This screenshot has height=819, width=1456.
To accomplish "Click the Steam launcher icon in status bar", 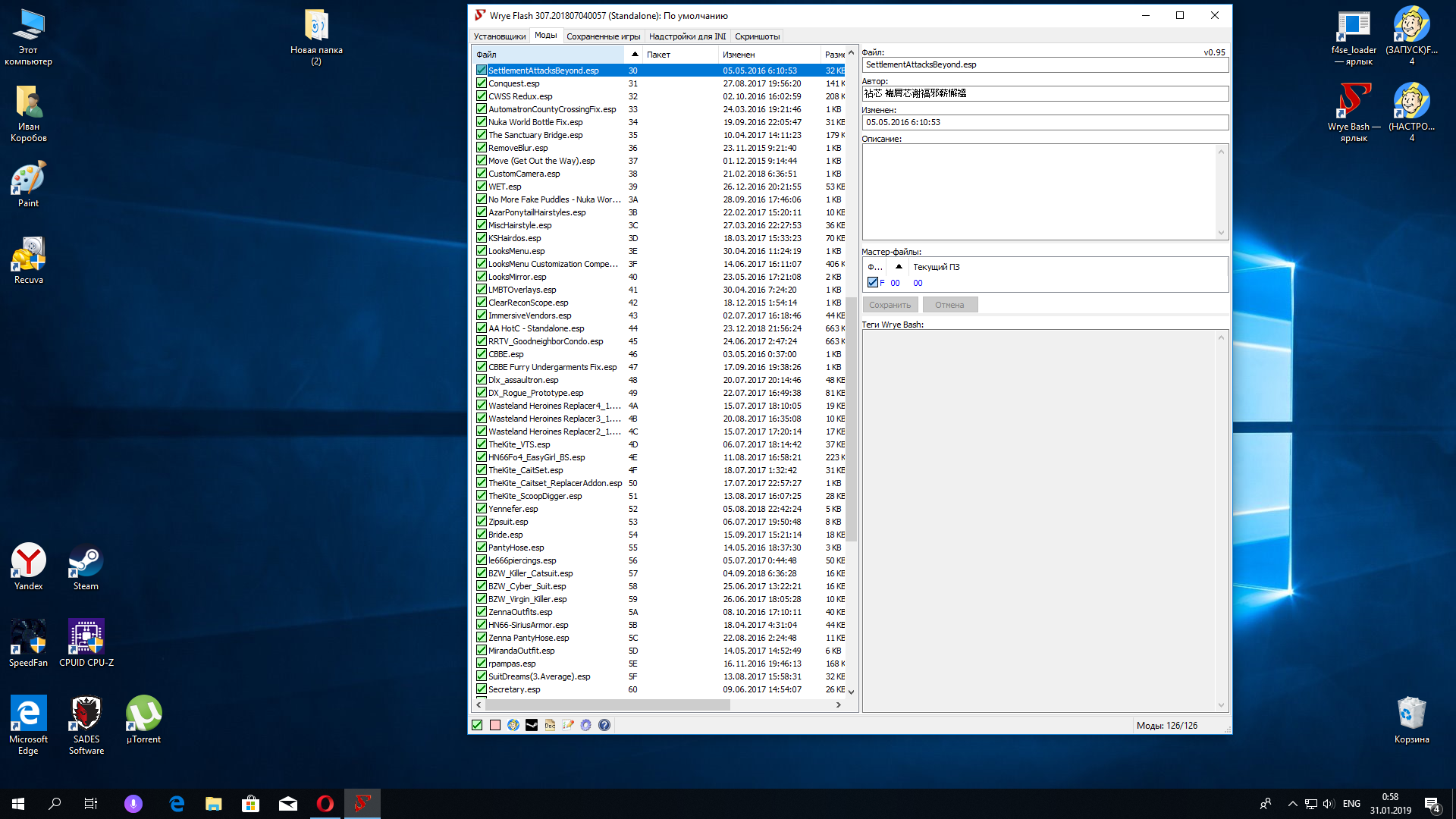I will pos(532,725).
